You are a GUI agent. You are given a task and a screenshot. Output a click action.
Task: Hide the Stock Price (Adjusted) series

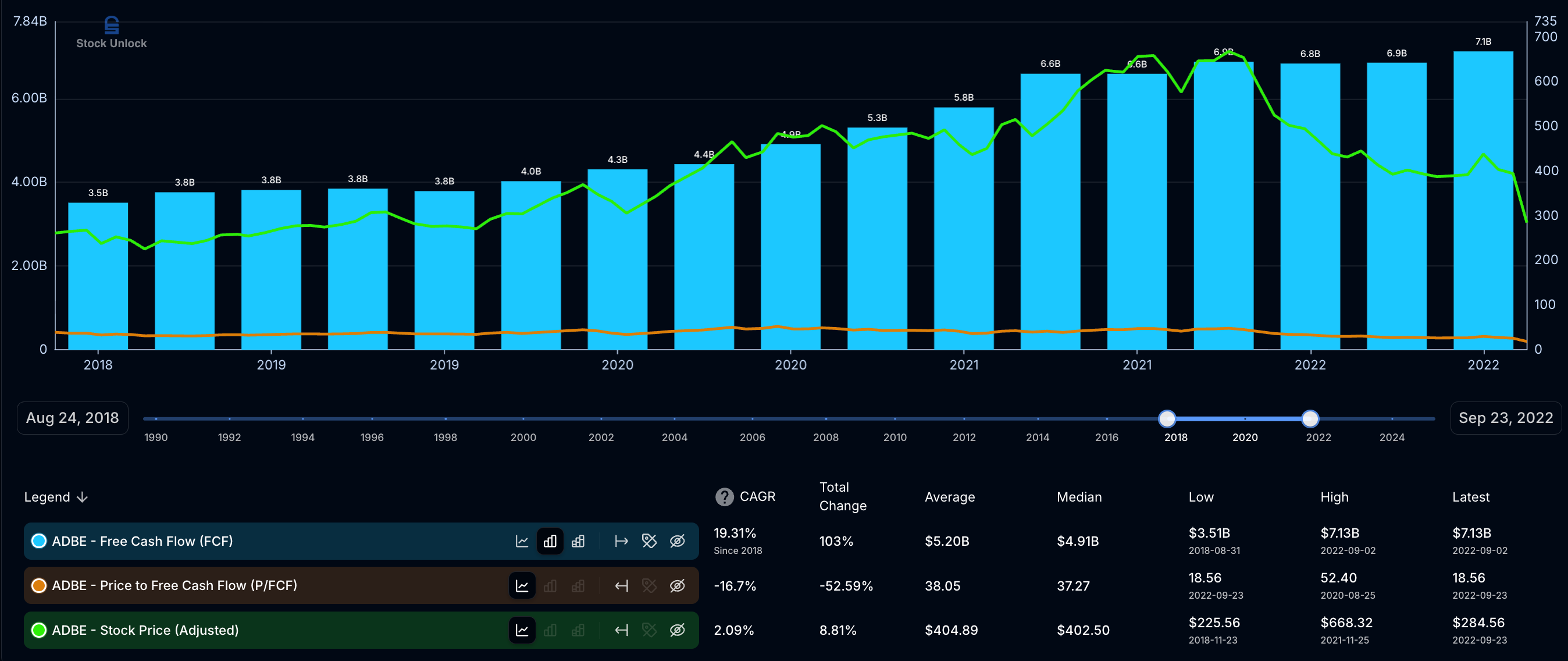pos(677,630)
